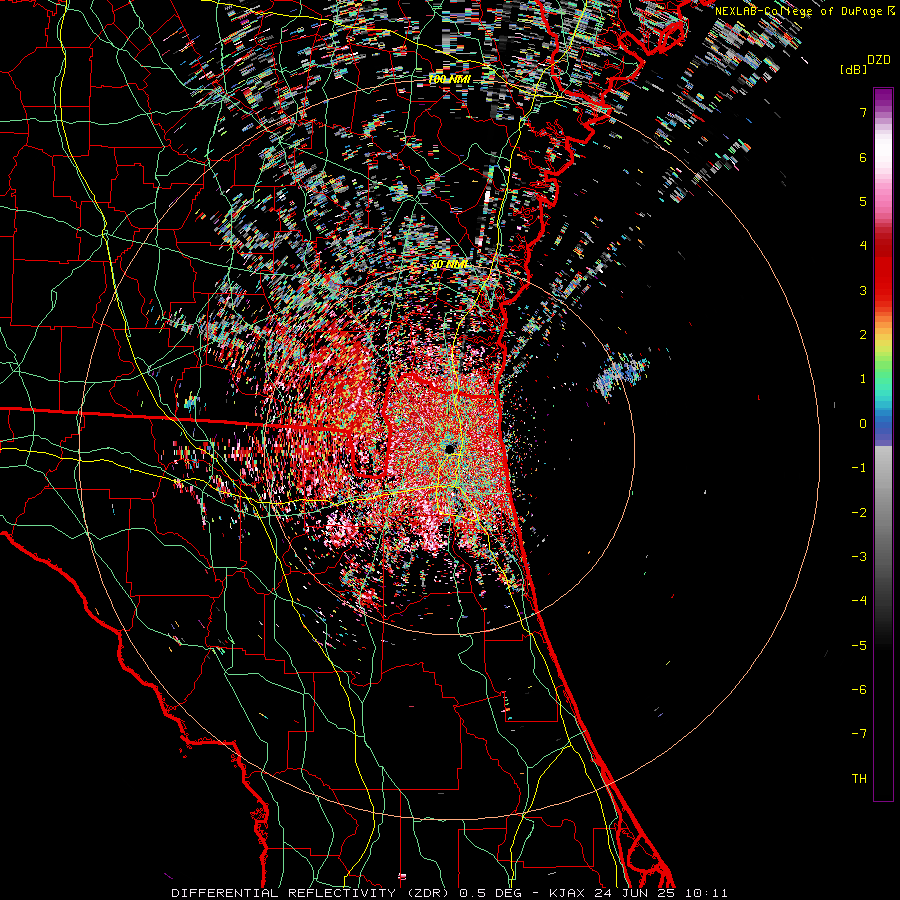900x900 pixels.
Task: Click the DZD legend title
Action: coord(879,60)
